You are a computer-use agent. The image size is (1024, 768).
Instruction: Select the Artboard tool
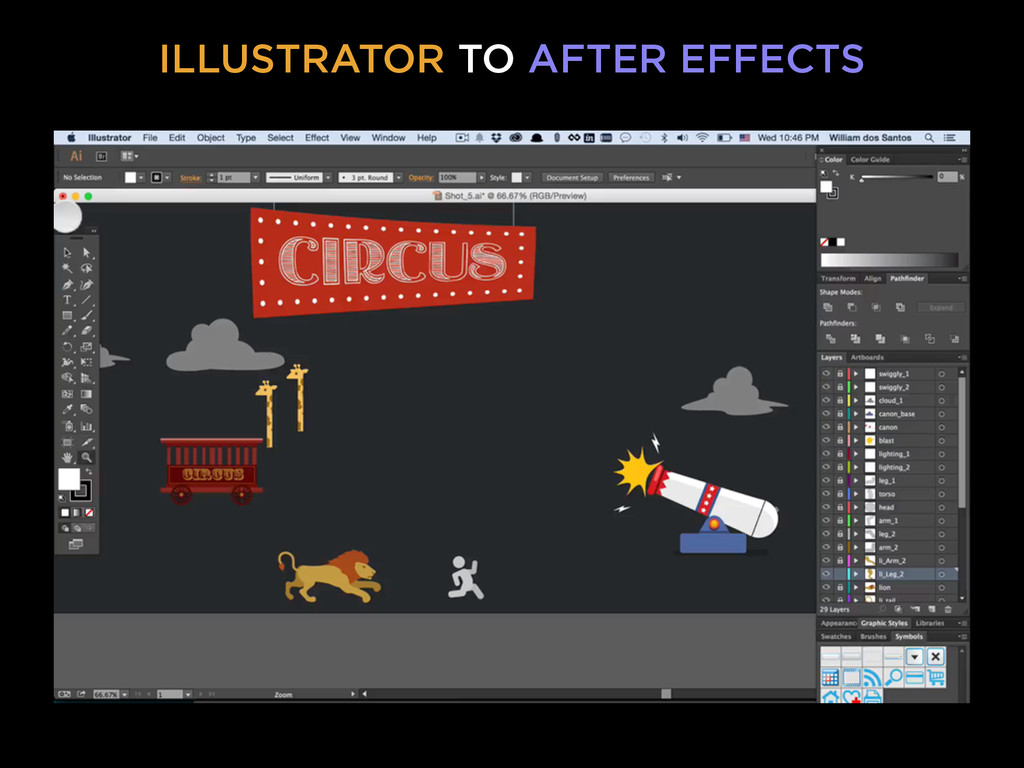click(67, 441)
